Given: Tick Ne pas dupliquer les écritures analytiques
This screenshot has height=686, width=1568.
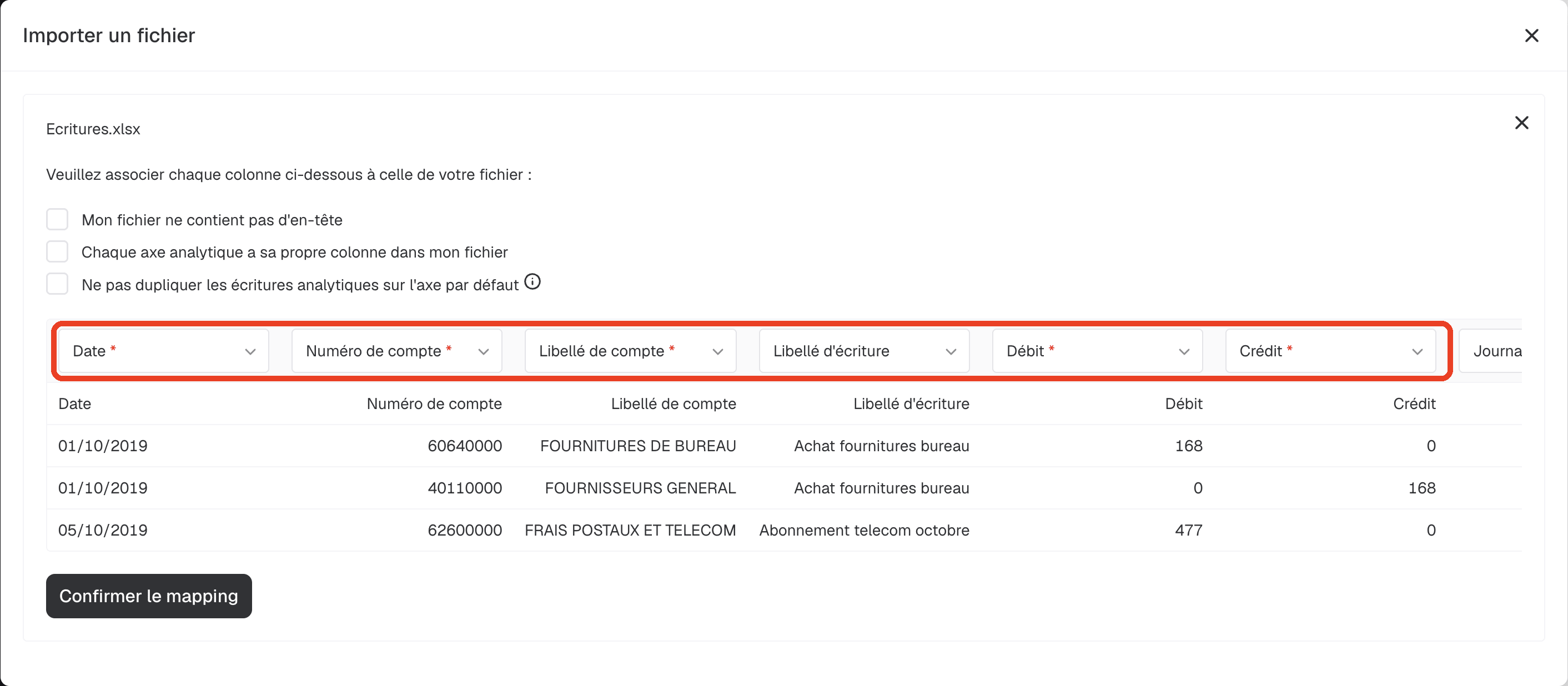Looking at the screenshot, I should (57, 284).
